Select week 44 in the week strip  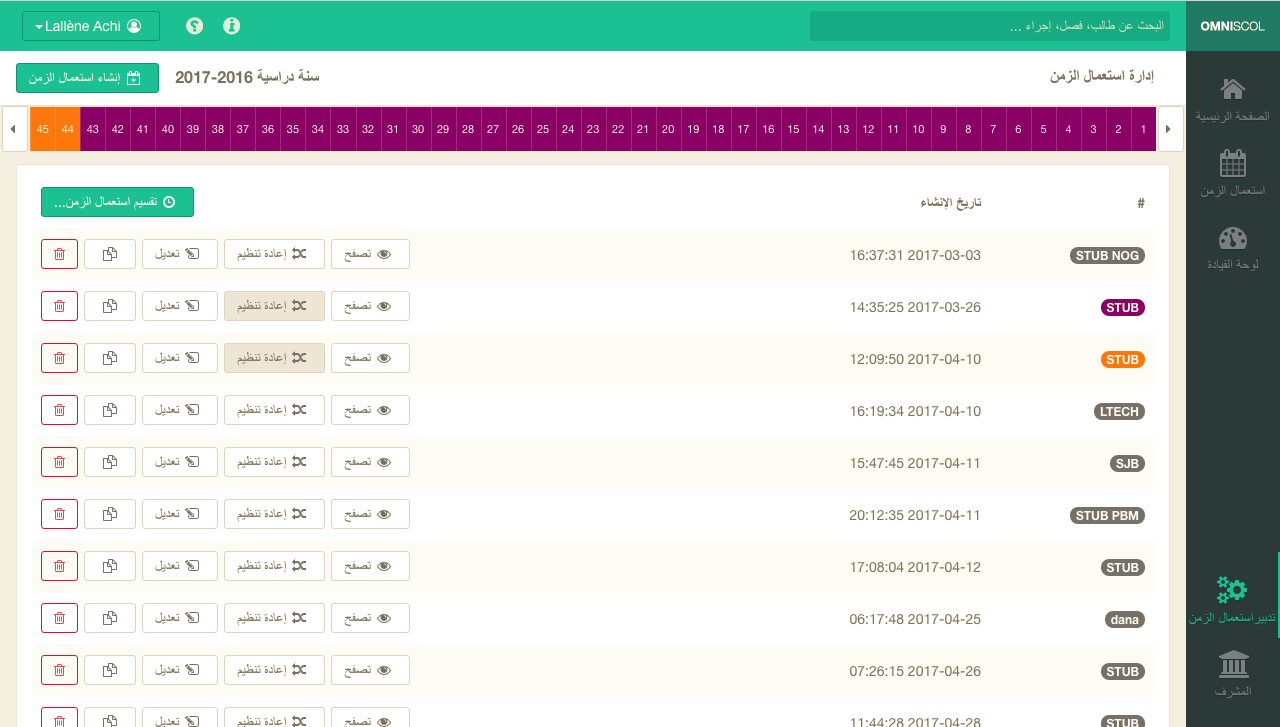click(x=68, y=130)
